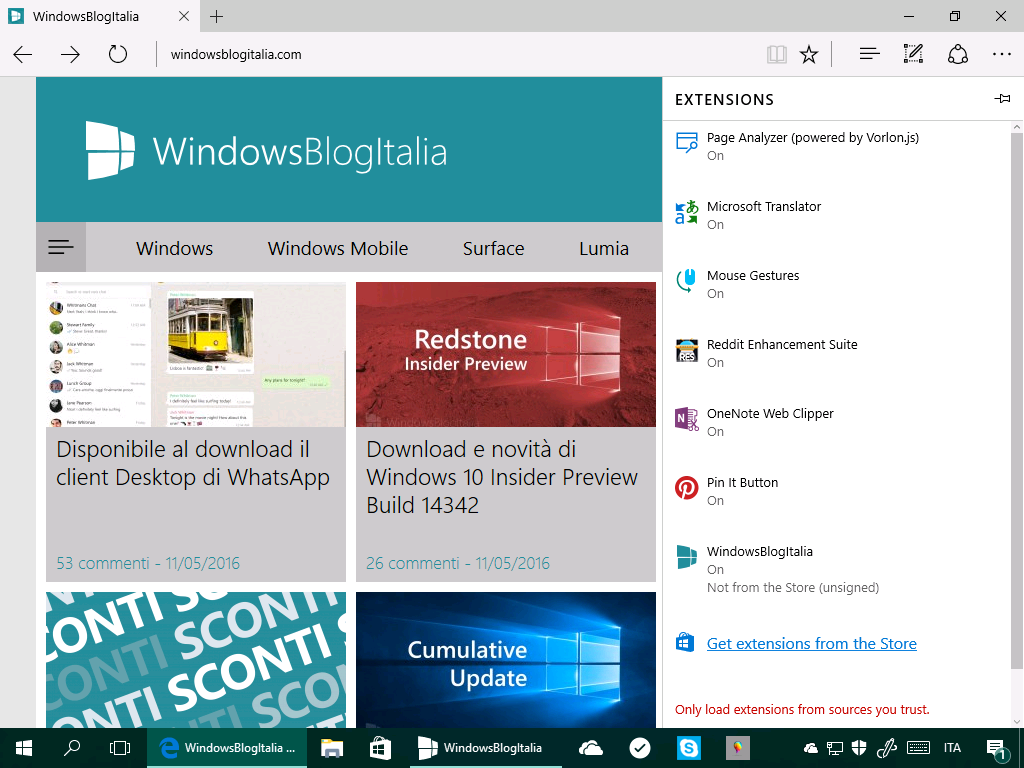Click the Reddit Enhancement Suite icon
This screenshot has width=1024, height=768.
tap(686, 350)
